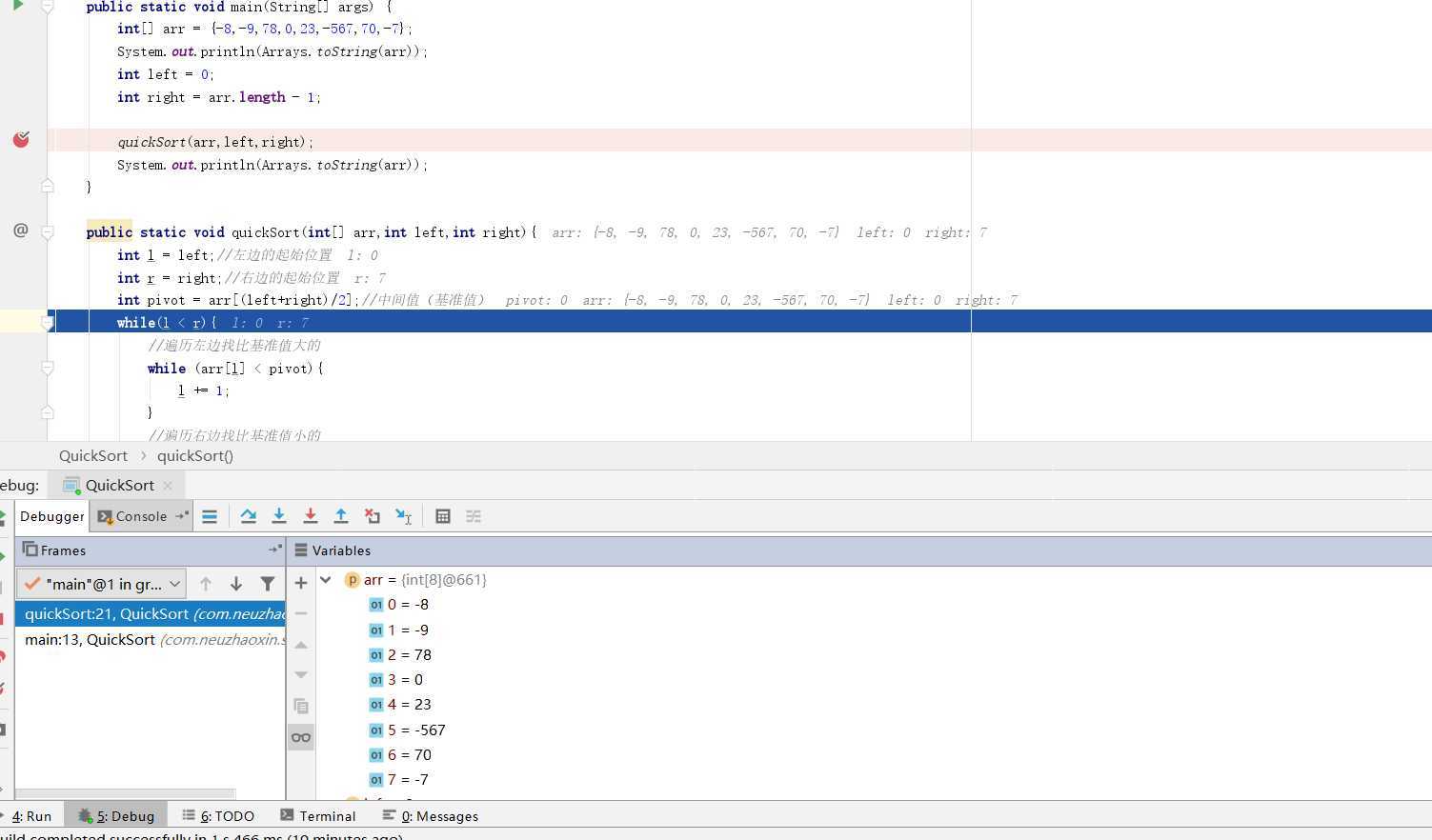Click the Drop Frame icon
Screen dimensions: 1432x840
pyautogui.click(x=373, y=516)
